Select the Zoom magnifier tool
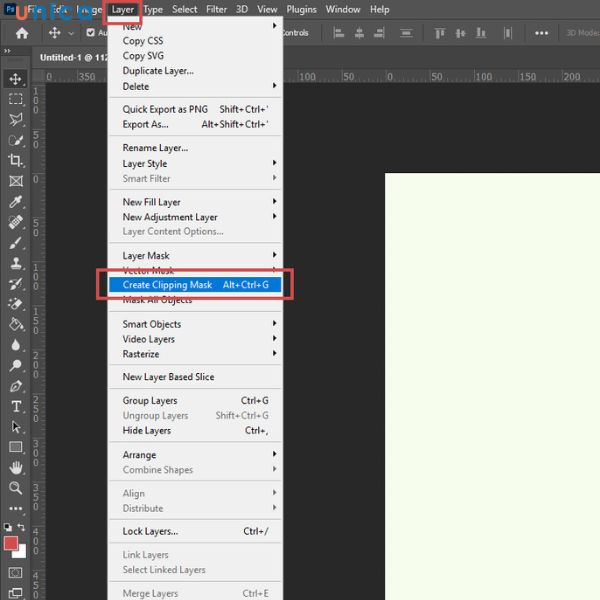This screenshot has width=600, height=600. (x=16, y=488)
